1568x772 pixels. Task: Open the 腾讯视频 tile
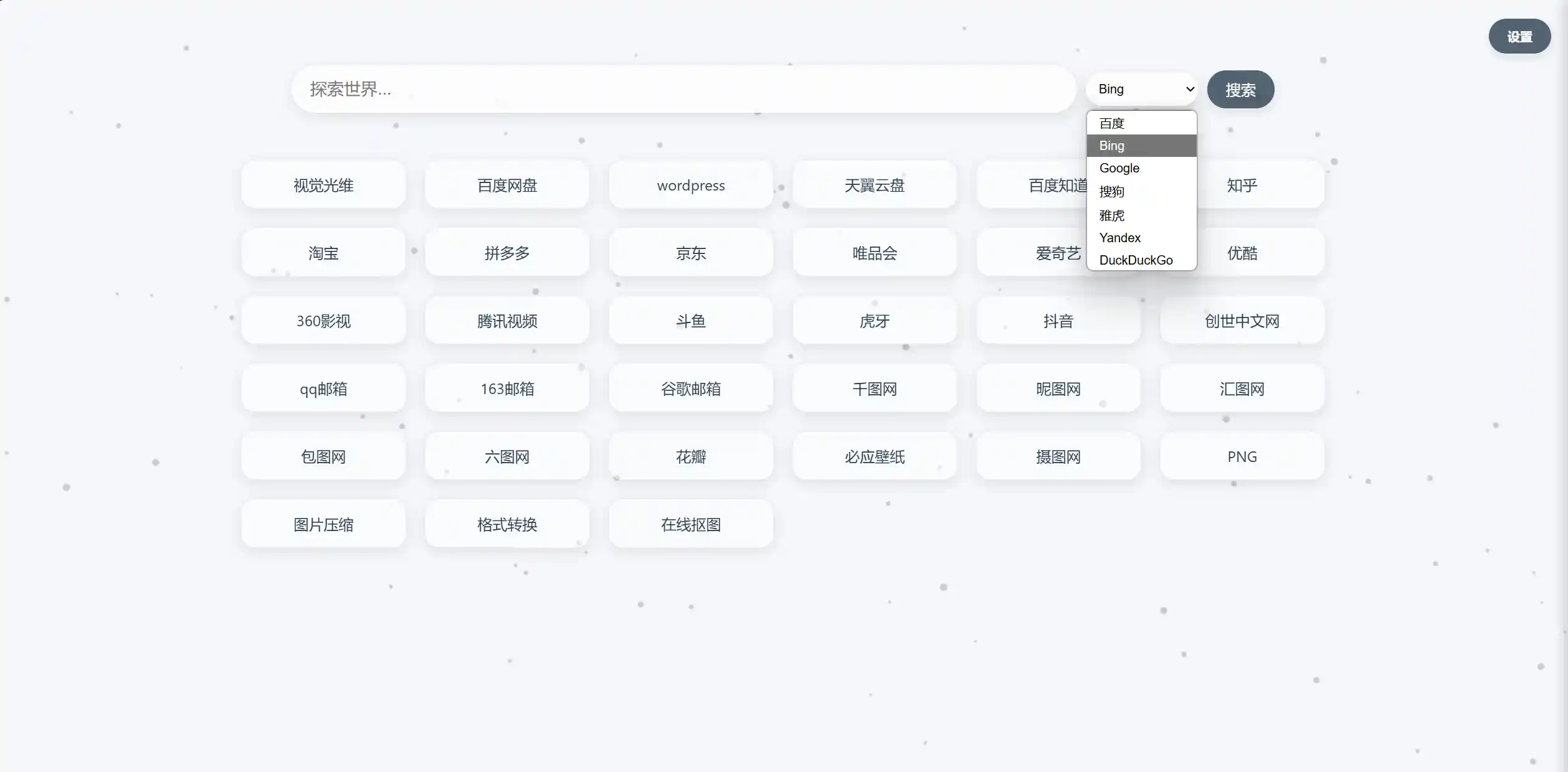coord(507,321)
